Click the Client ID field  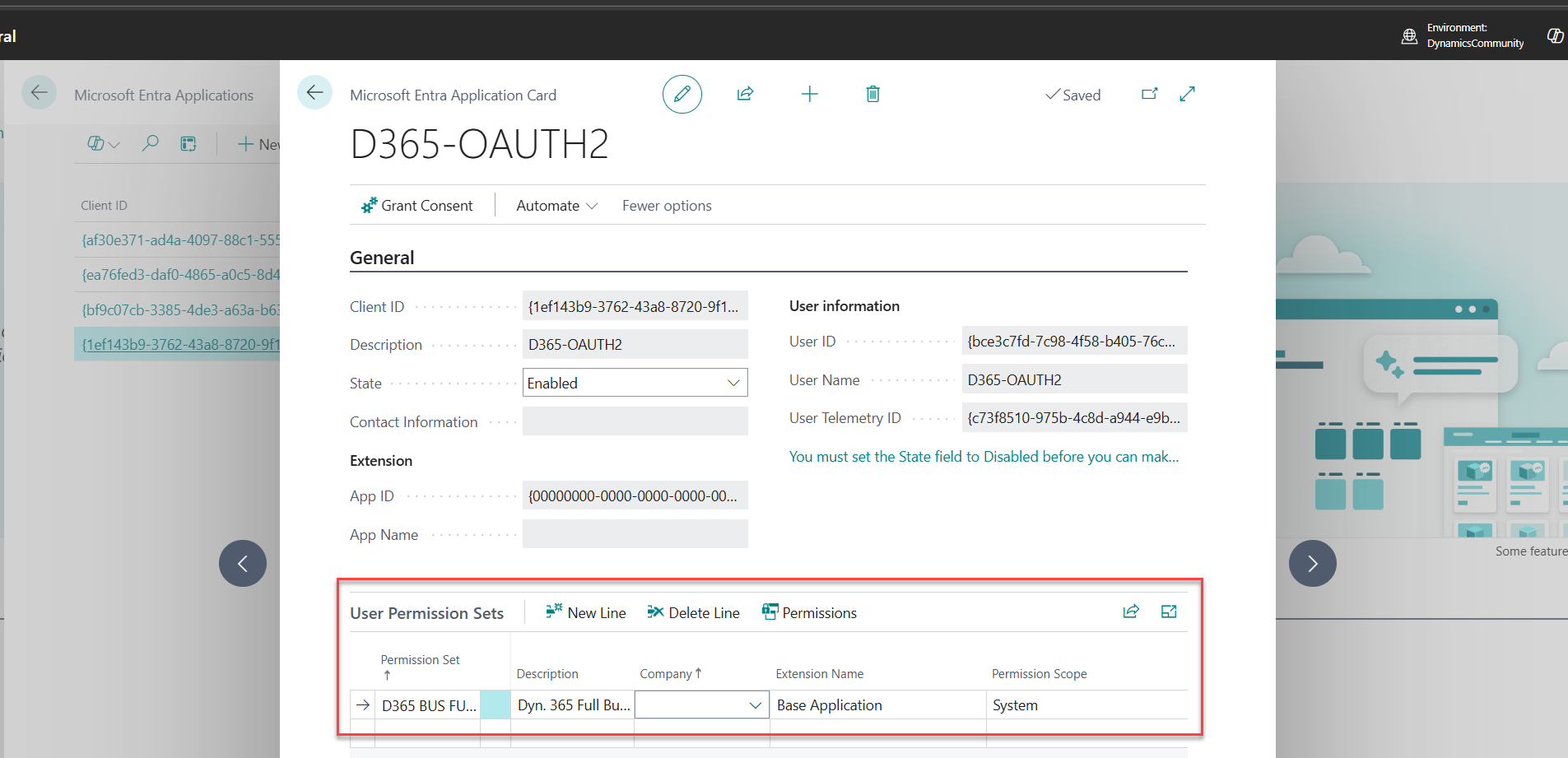coord(635,306)
